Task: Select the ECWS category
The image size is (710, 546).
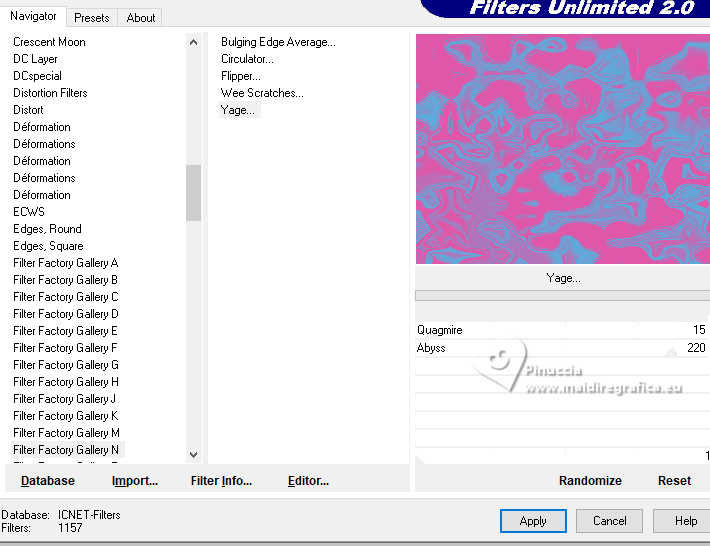Action: (x=29, y=212)
